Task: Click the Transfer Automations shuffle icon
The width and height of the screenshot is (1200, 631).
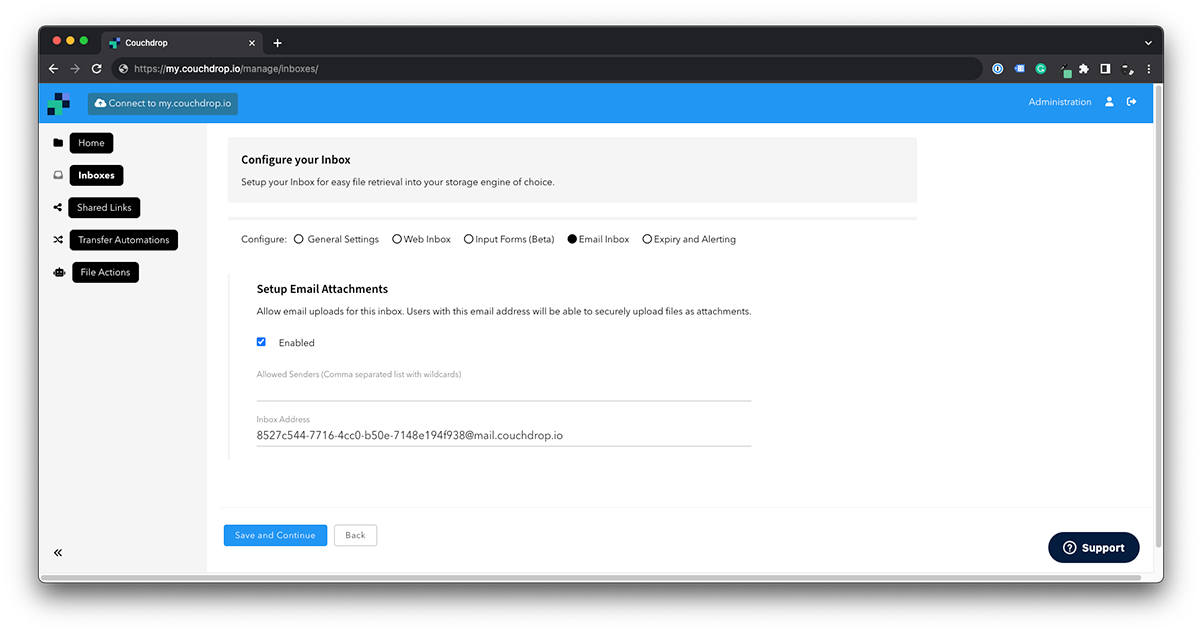Action: pos(59,240)
